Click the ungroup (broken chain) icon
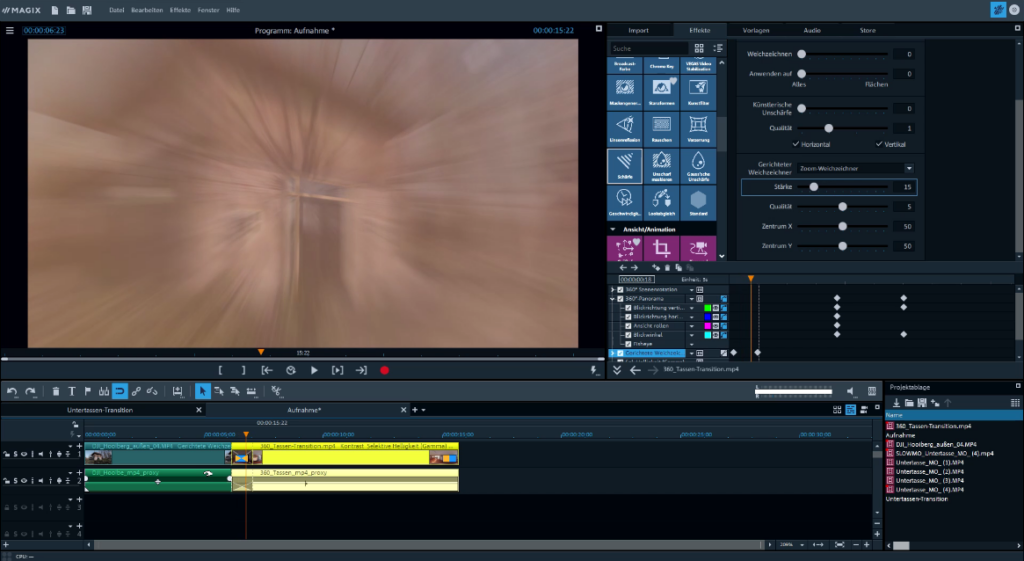Viewport: 1024px width, 561px height. click(152, 391)
